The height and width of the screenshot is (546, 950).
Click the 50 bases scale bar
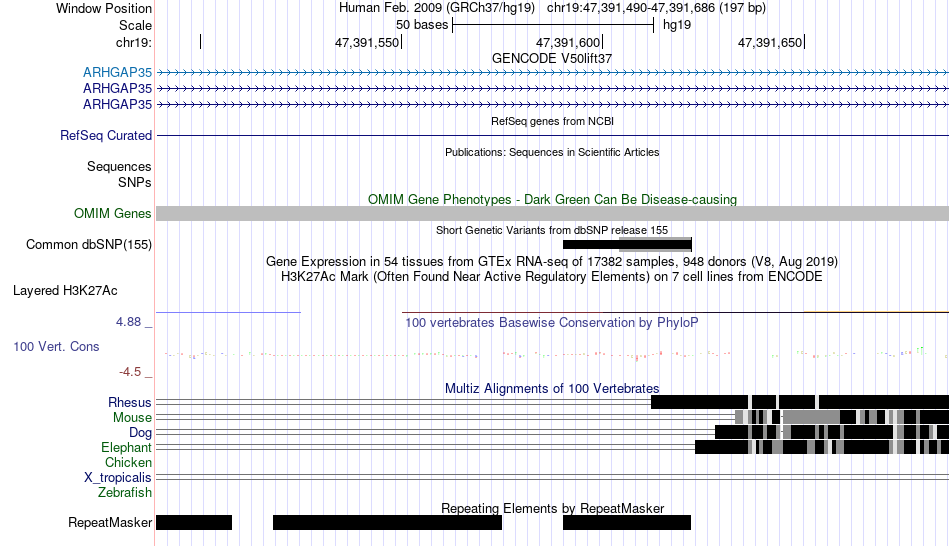point(553,25)
